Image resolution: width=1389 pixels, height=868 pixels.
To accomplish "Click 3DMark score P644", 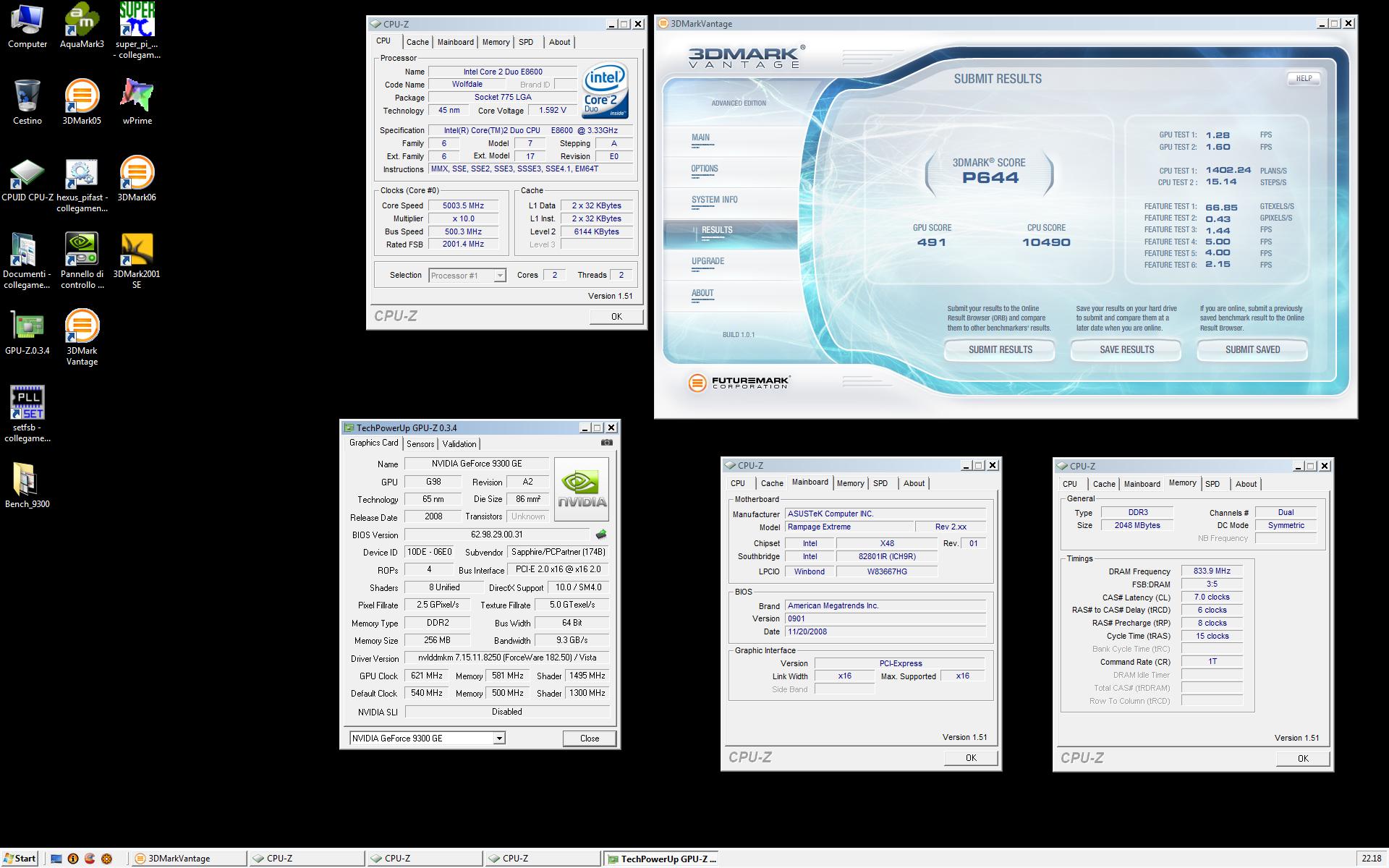I will point(990,178).
